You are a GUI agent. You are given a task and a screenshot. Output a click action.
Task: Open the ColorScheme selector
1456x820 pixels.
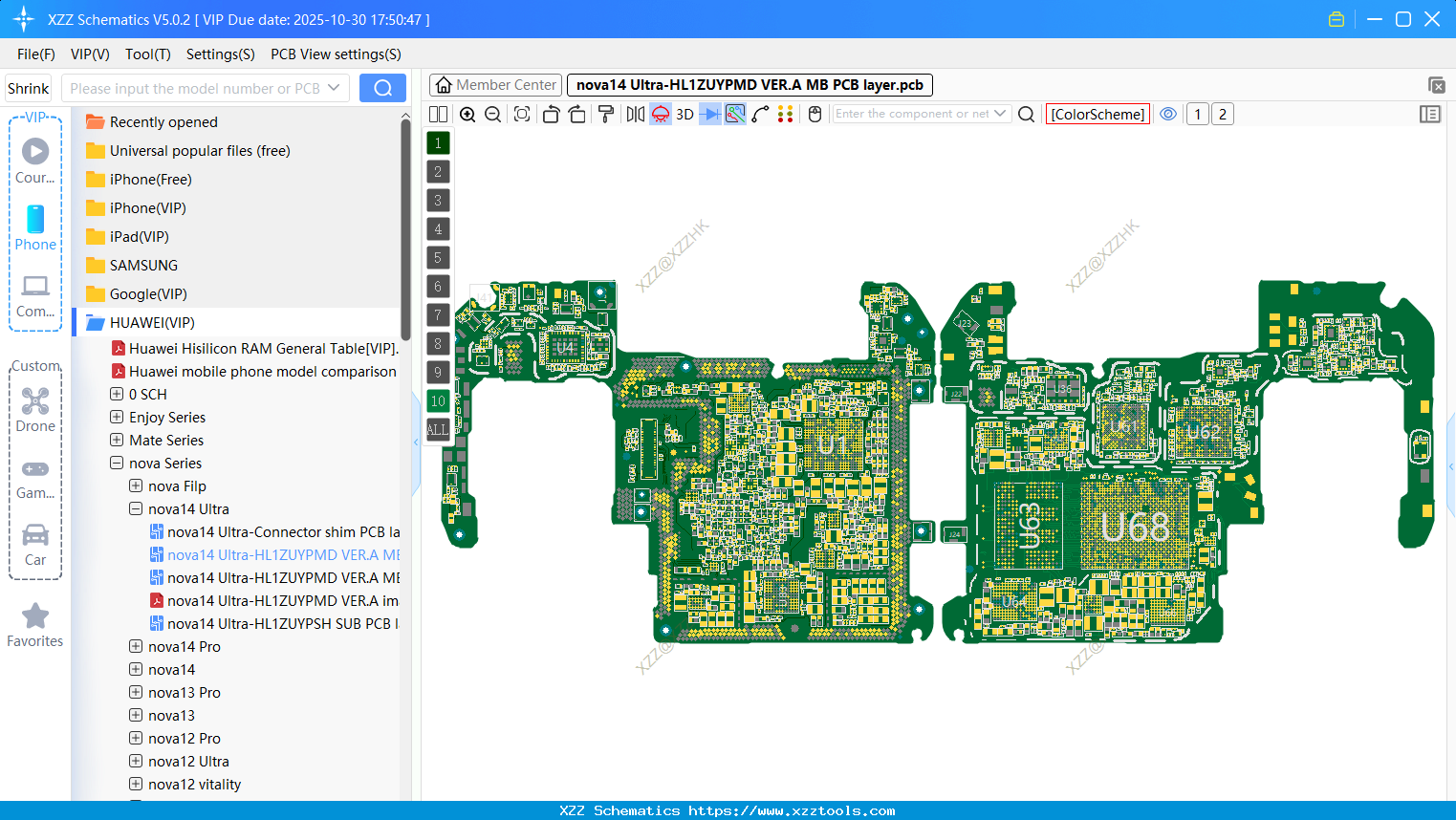pyautogui.click(x=1097, y=114)
